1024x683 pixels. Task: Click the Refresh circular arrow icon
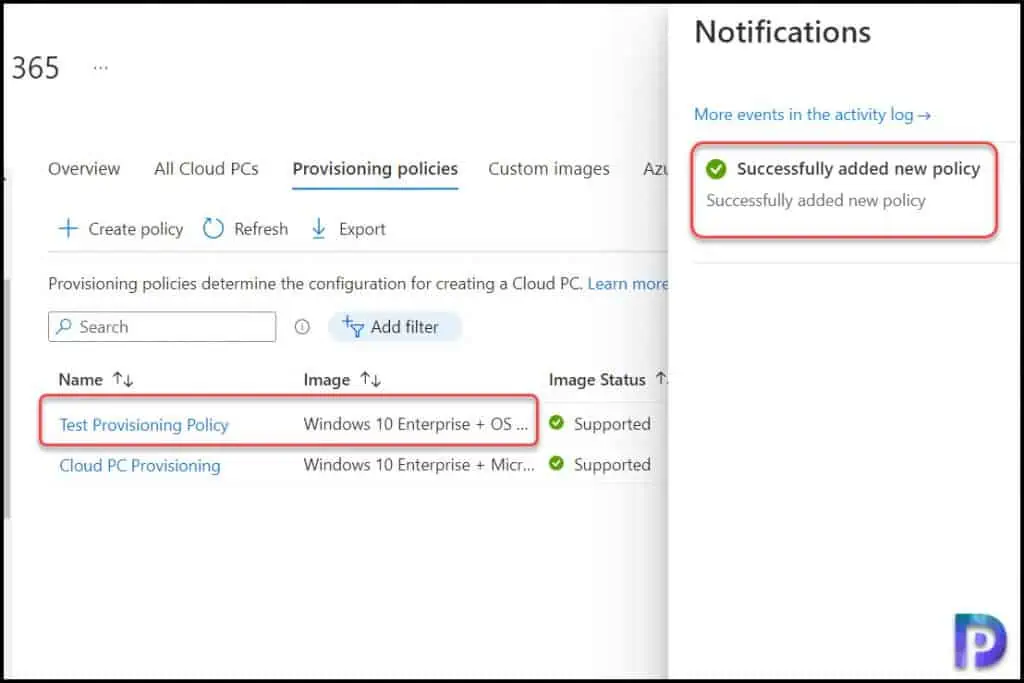point(213,229)
